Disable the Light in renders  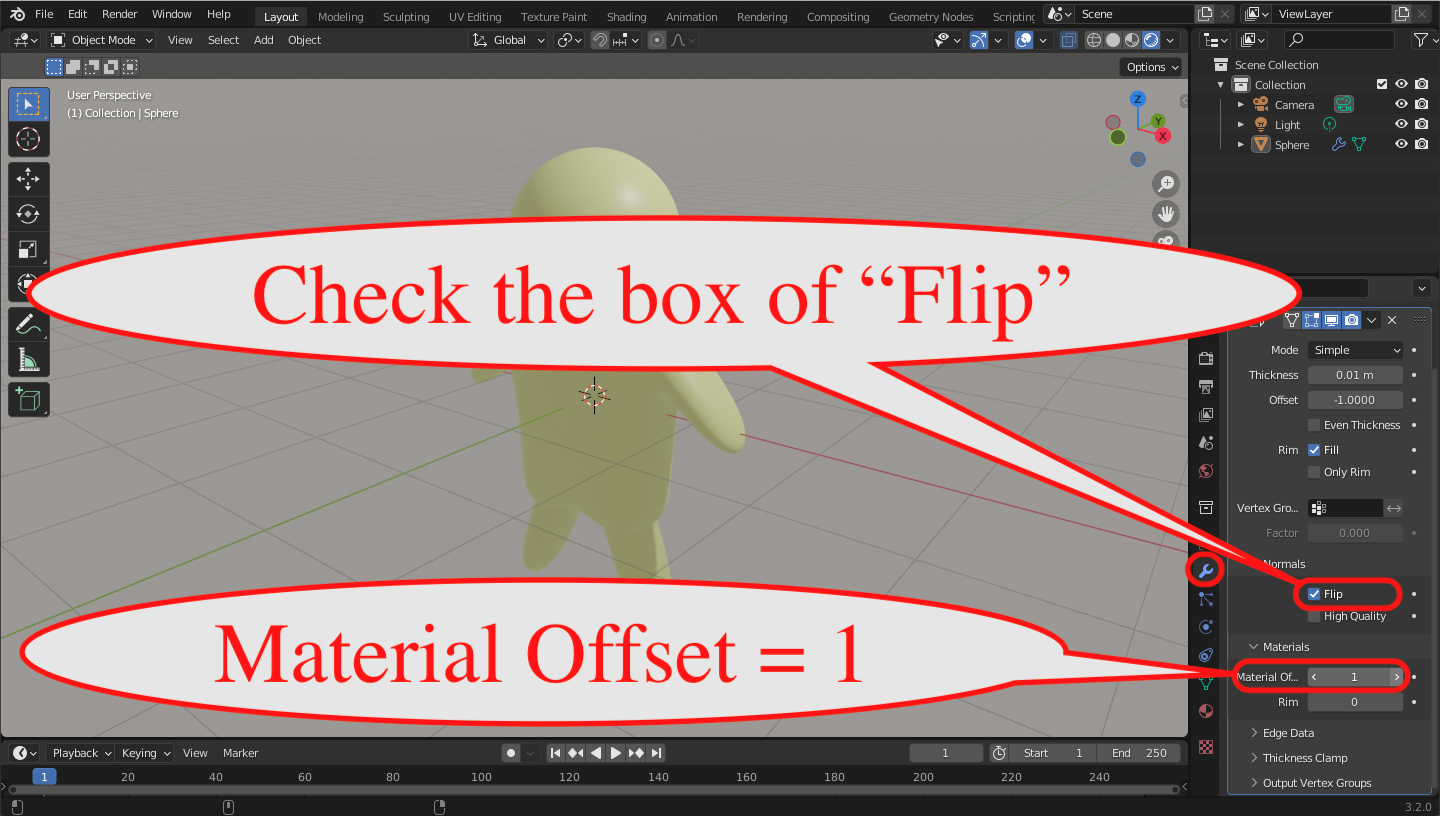(x=1421, y=124)
